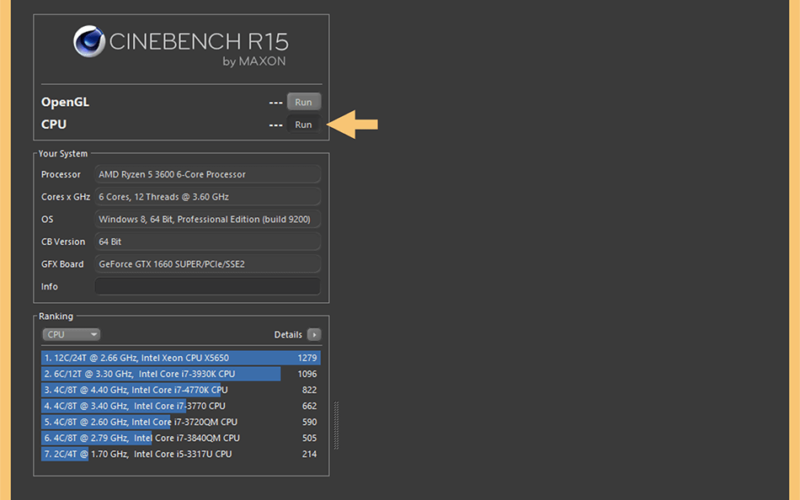Screen dimensions: 800x500
Task: Select ranking row 1 Intel Xeon CPU X5650
Action: pos(181,358)
